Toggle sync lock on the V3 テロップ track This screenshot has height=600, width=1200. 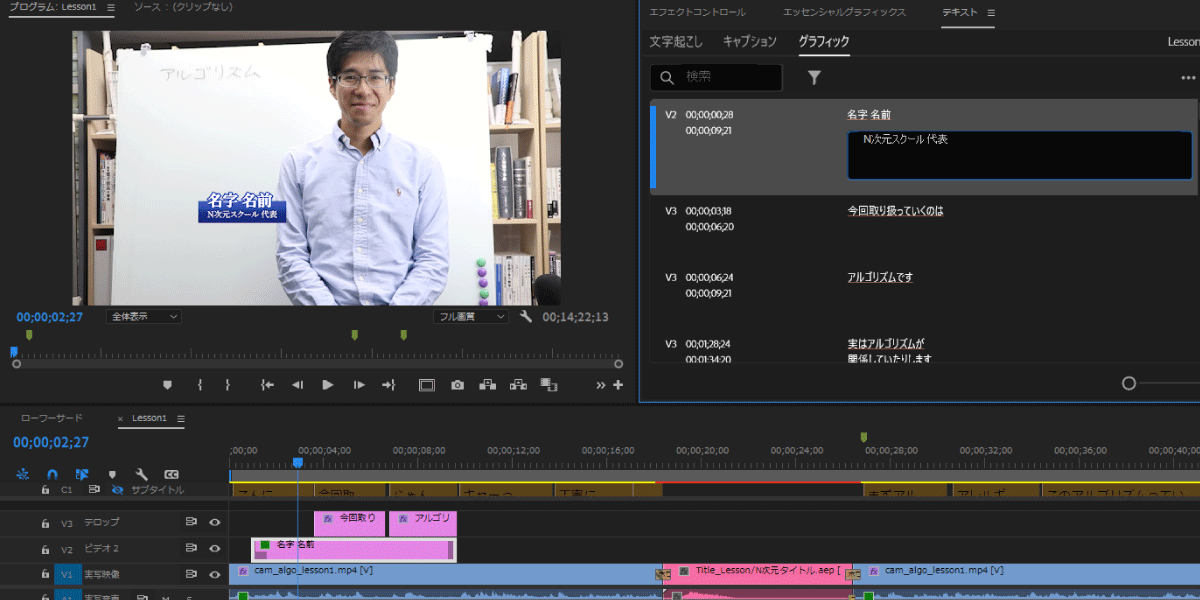coord(191,522)
